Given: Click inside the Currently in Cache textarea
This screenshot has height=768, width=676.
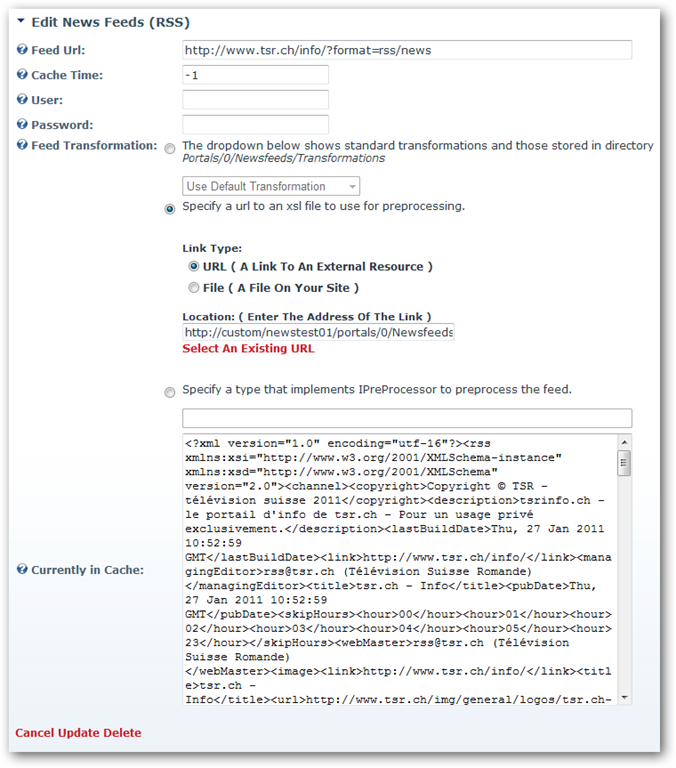Looking at the screenshot, I should [400, 569].
